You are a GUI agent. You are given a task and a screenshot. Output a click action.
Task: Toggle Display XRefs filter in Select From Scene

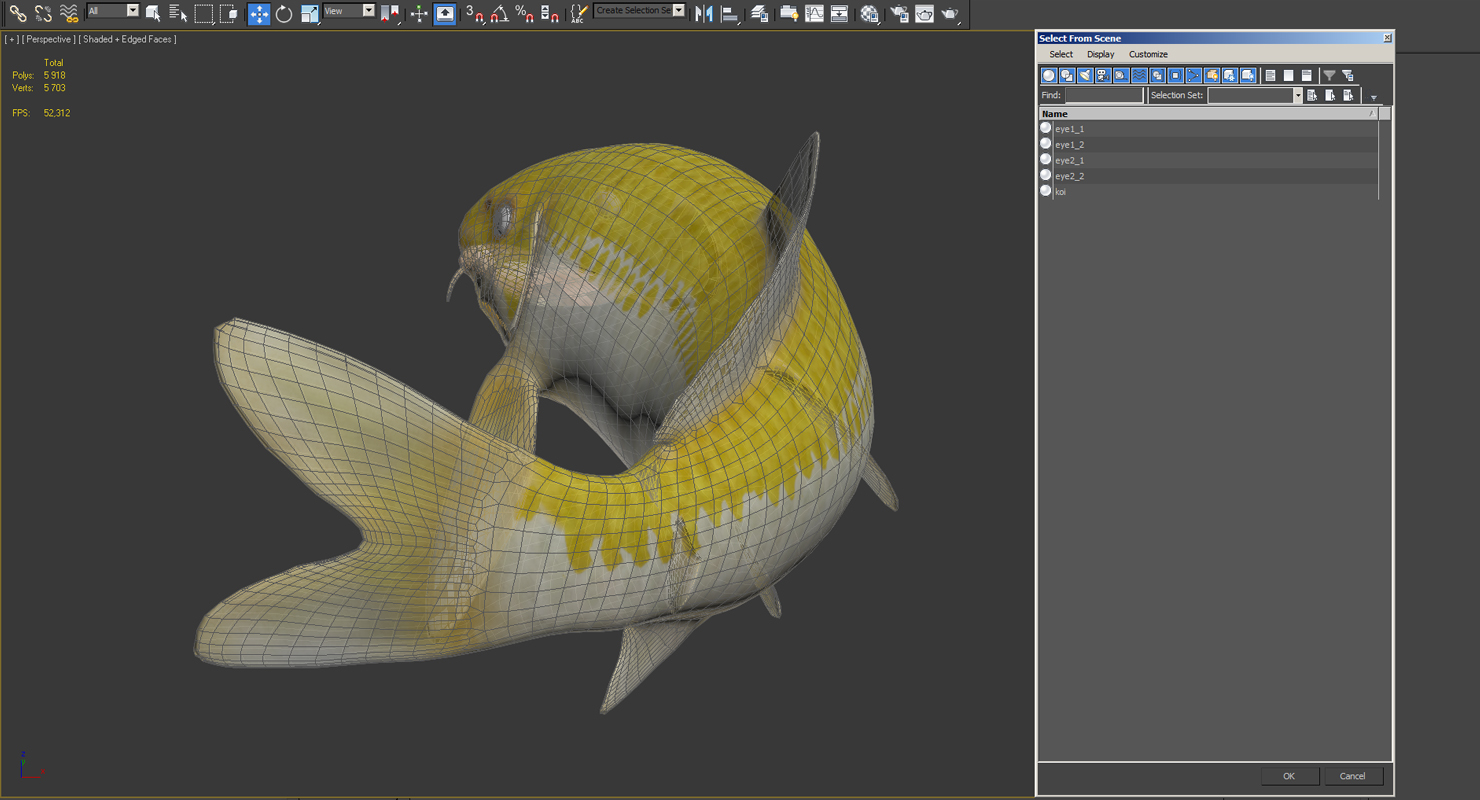tap(1175, 75)
